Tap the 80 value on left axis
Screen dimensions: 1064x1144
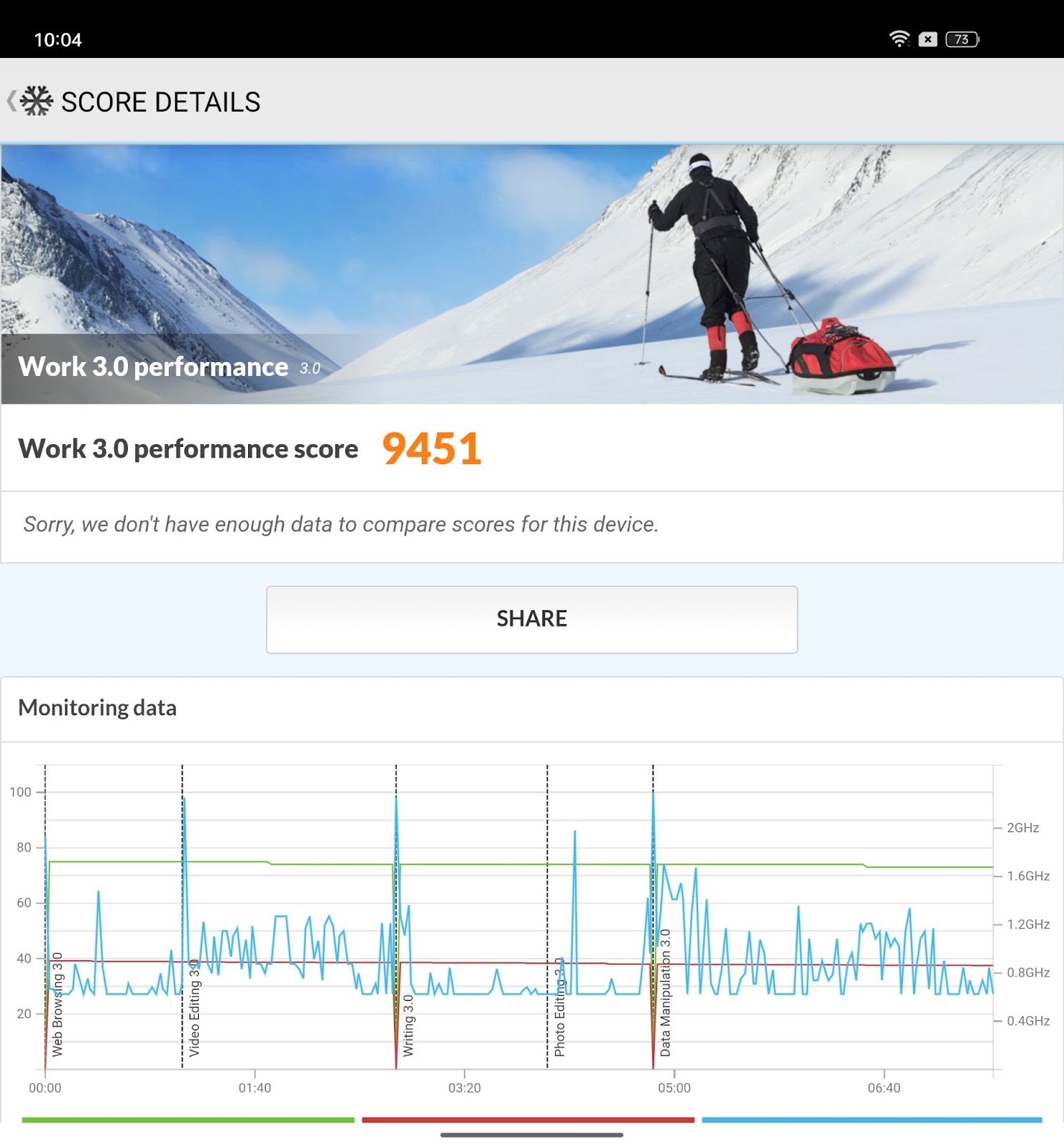coord(24,847)
